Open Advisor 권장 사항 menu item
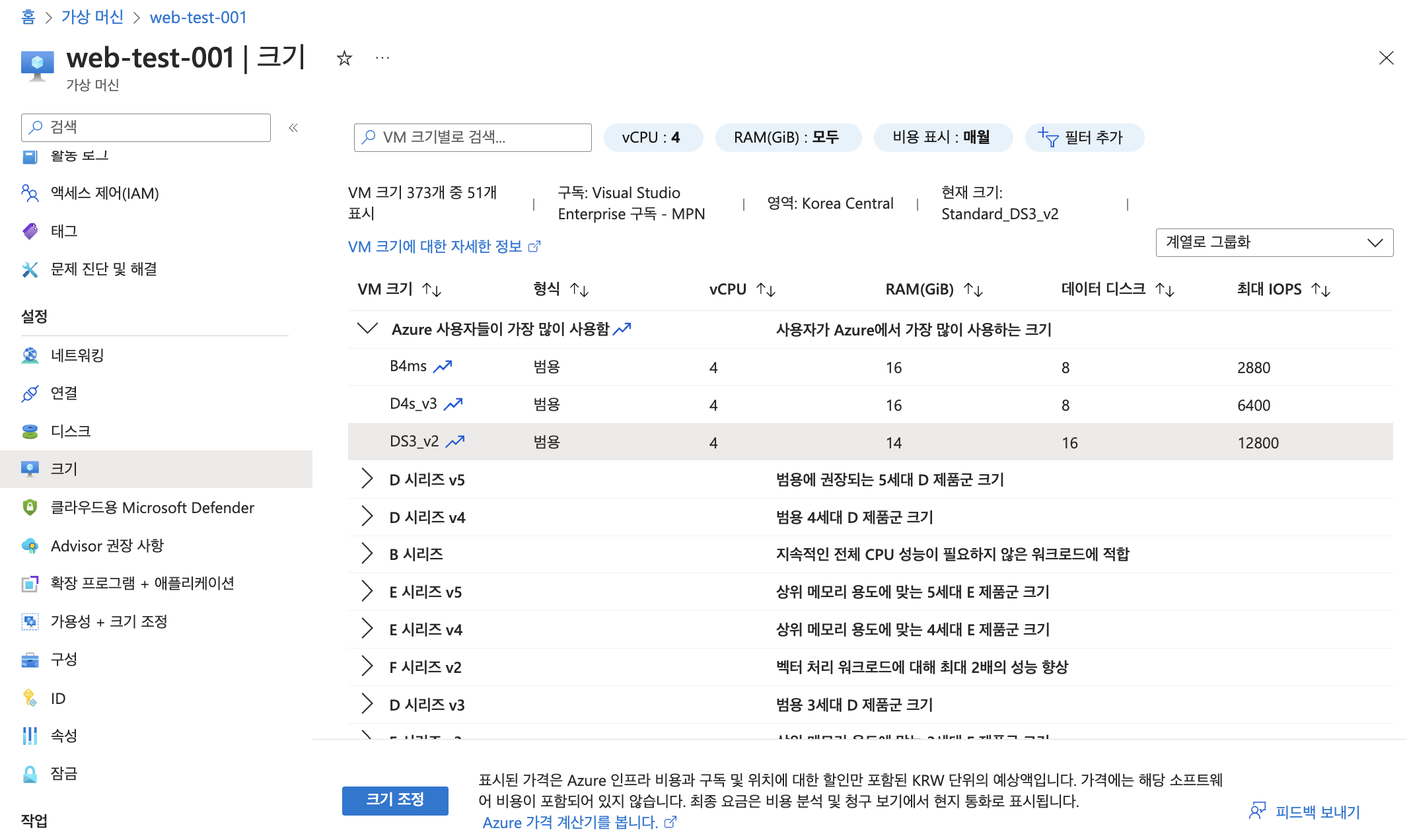The width and height of the screenshot is (1407, 840). tap(107, 545)
